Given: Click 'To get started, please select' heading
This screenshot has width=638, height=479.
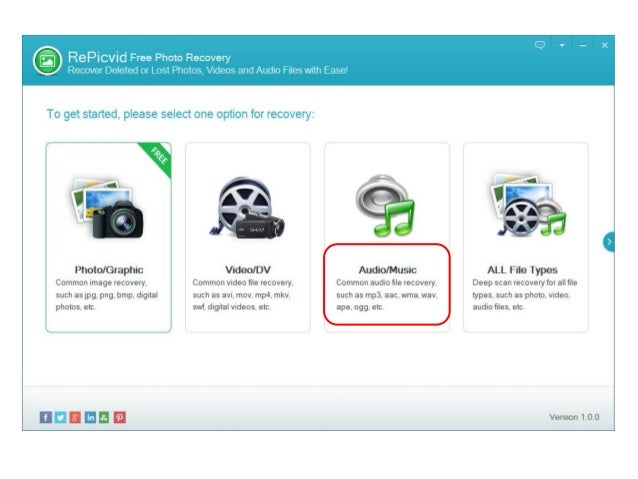Looking at the screenshot, I should click(180, 114).
